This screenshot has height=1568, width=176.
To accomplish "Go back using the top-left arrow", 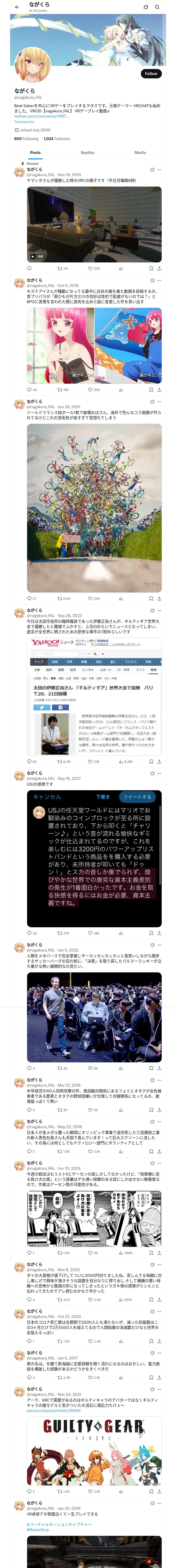I will (x=17, y=7).
